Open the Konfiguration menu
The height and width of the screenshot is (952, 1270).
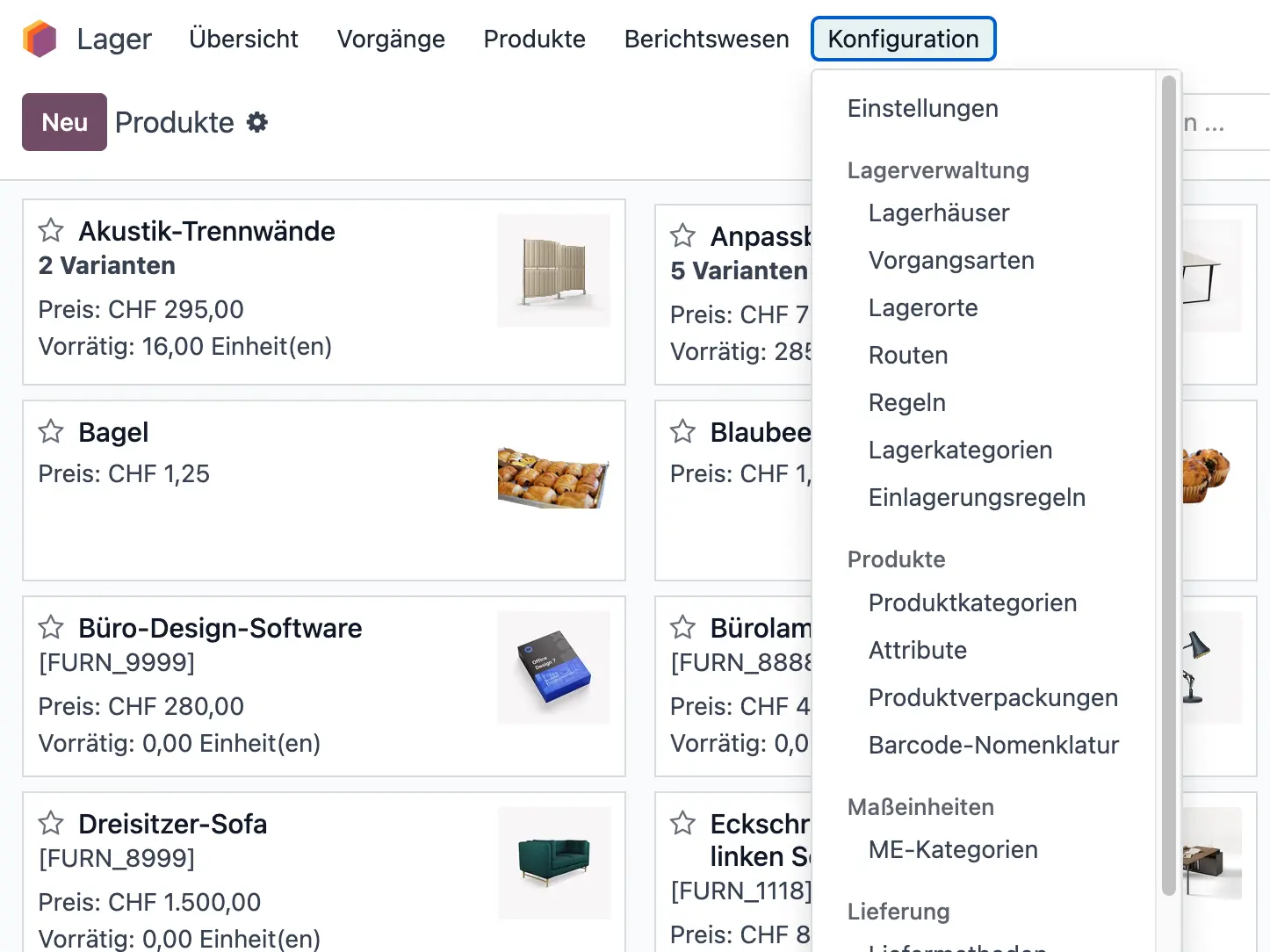pyautogui.click(x=903, y=39)
